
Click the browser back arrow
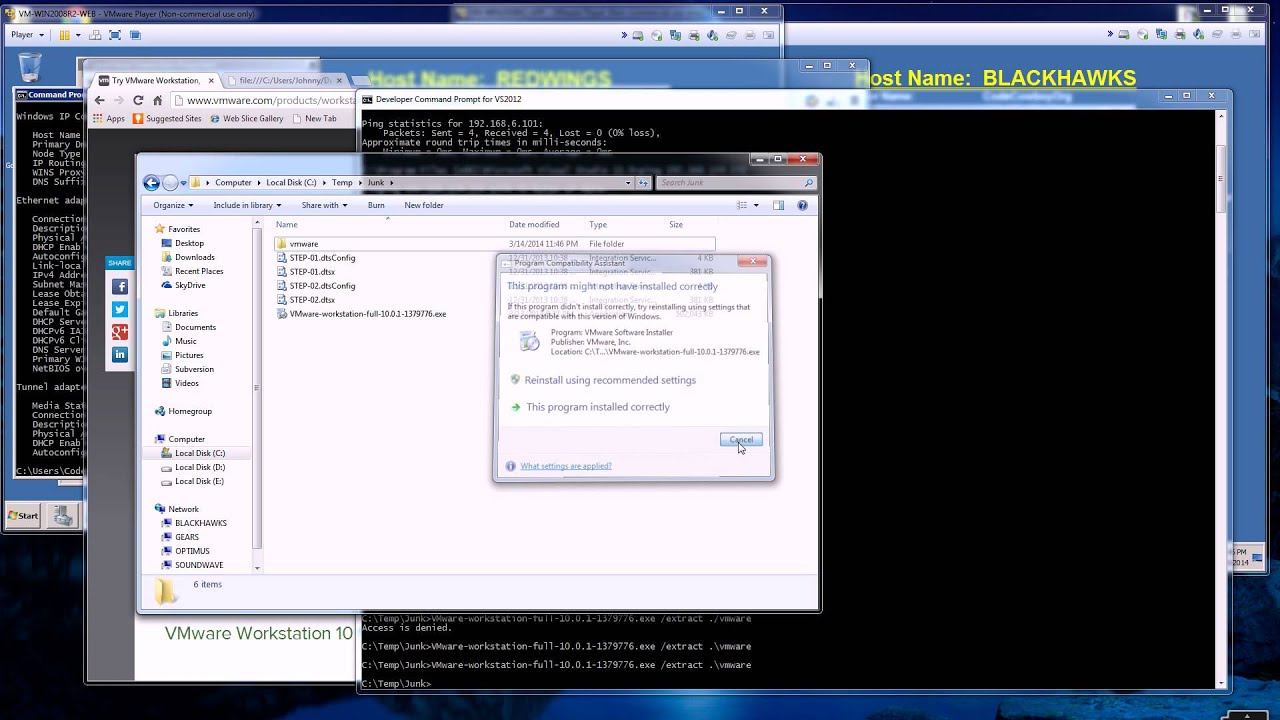point(99,100)
